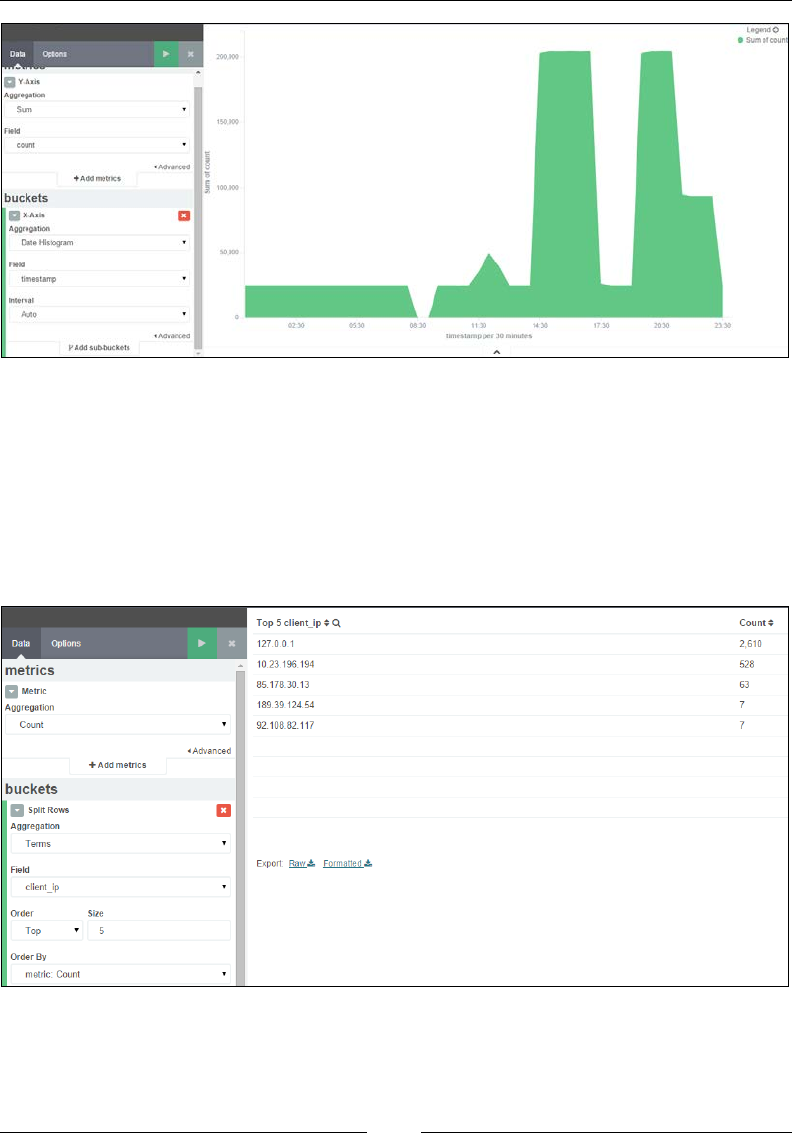Run the area chart with green play button
This screenshot has height=1142, width=792.
click(x=166, y=54)
